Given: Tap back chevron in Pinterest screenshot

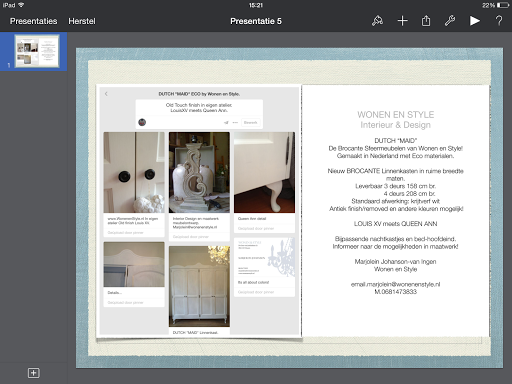Looking at the screenshot, I should coord(106,94).
